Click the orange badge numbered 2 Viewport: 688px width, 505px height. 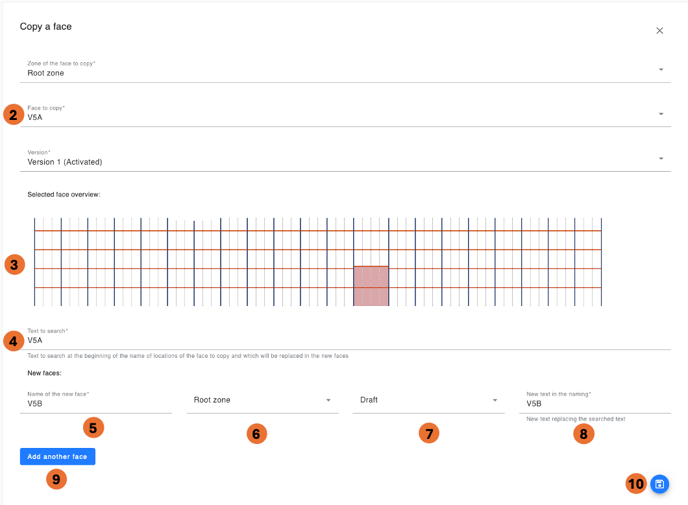13,114
